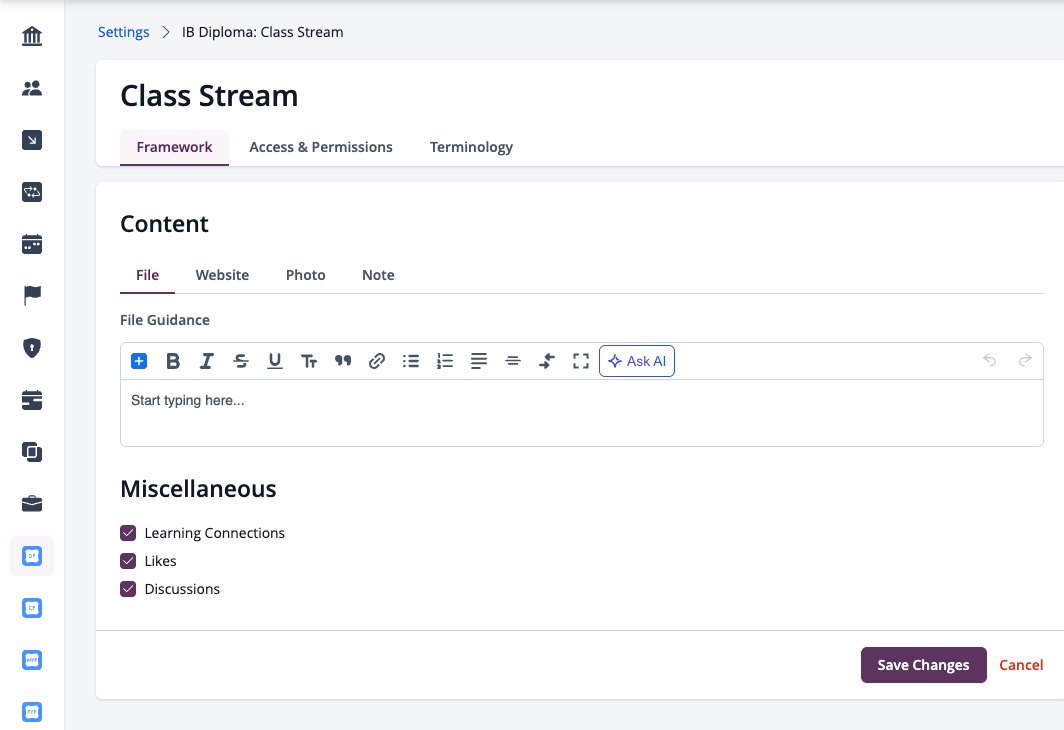Open the text size options

coord(309,361)
